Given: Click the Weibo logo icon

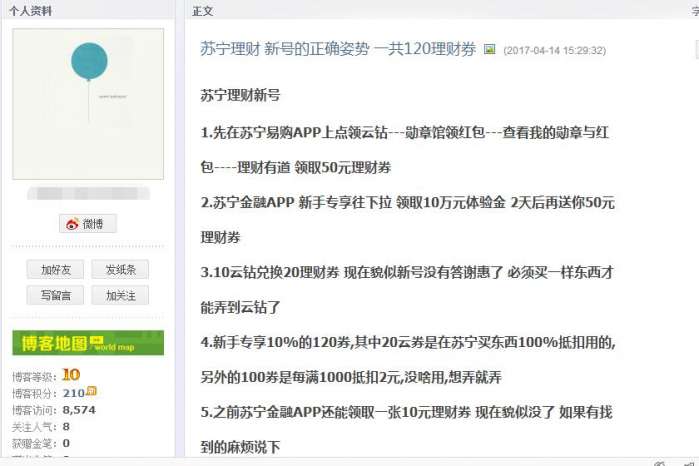Looking at the screenshot, I should [72, 223].
